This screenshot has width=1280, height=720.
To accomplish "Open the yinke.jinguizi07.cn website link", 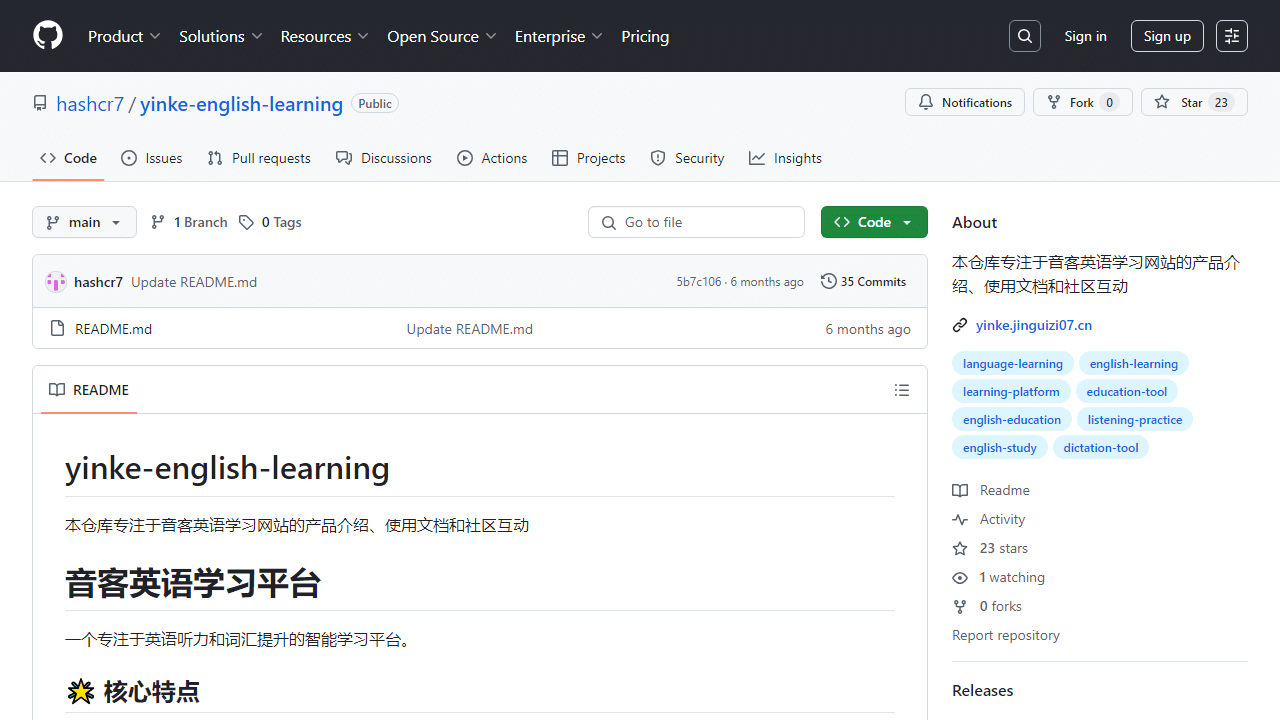I will click(x=1034, y=325).
